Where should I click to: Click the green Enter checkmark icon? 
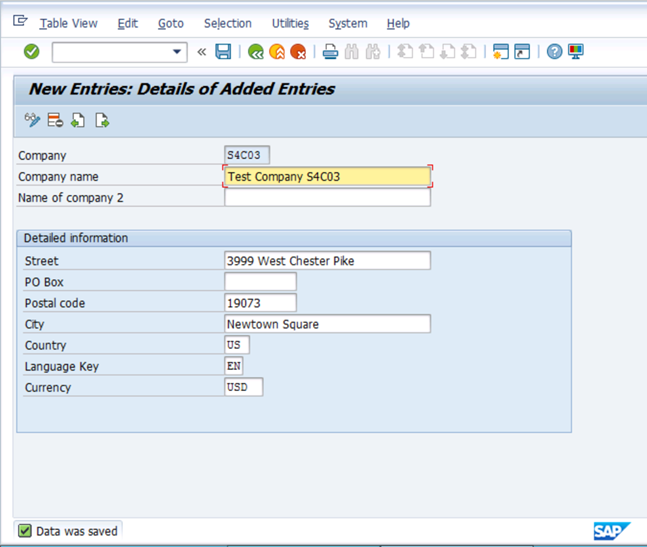click(31, 52)
